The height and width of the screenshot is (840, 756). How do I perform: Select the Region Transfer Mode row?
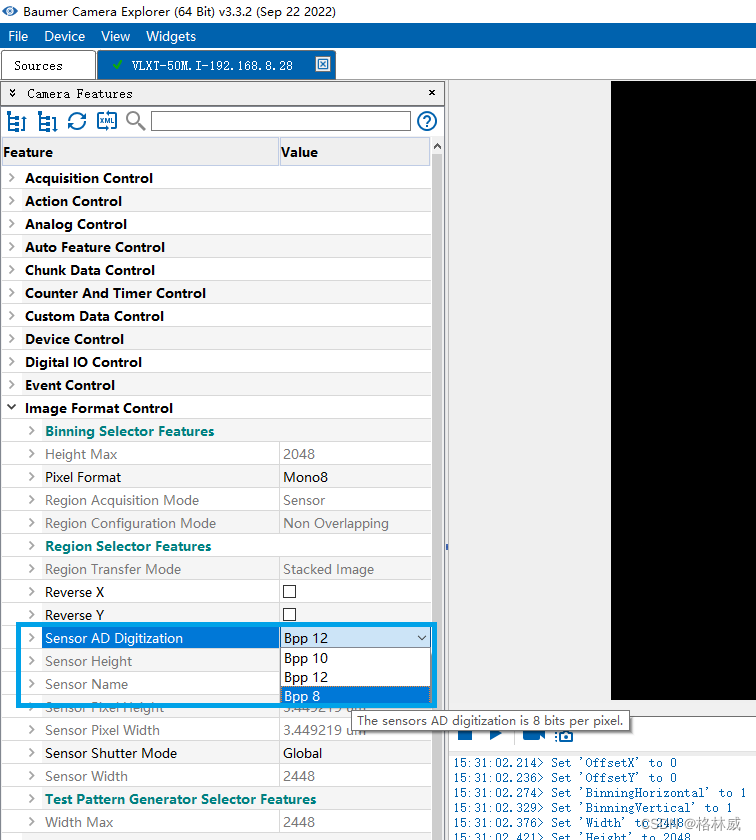click(216, 569)
